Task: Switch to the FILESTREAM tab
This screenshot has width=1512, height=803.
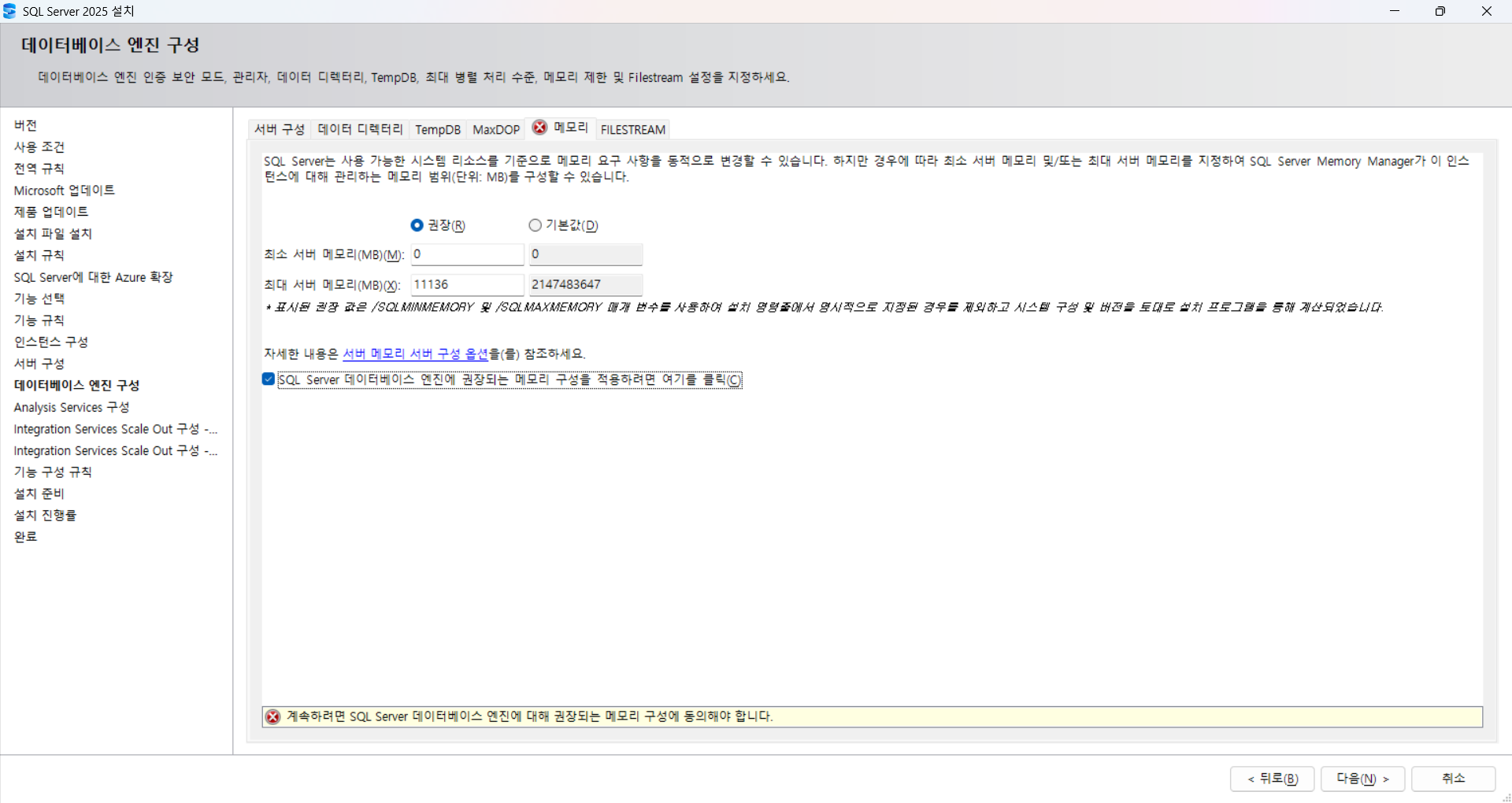Action: point(633,129)
